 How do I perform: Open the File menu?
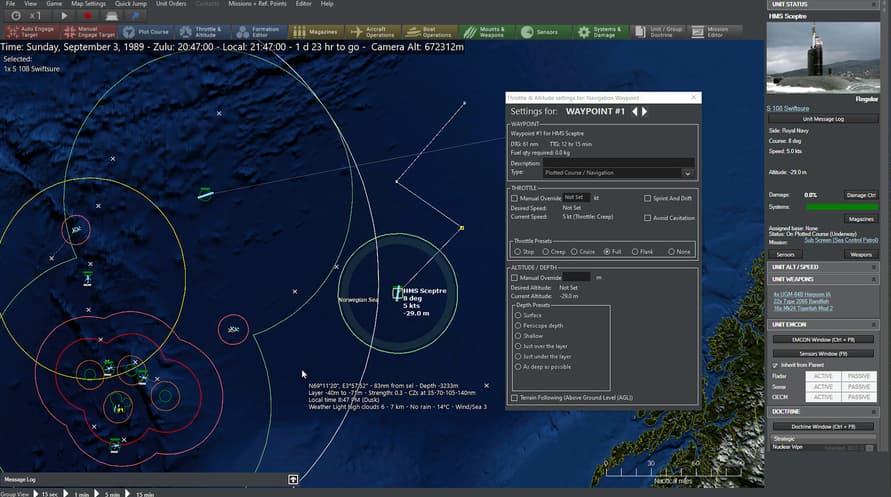(x=10, y=3)
